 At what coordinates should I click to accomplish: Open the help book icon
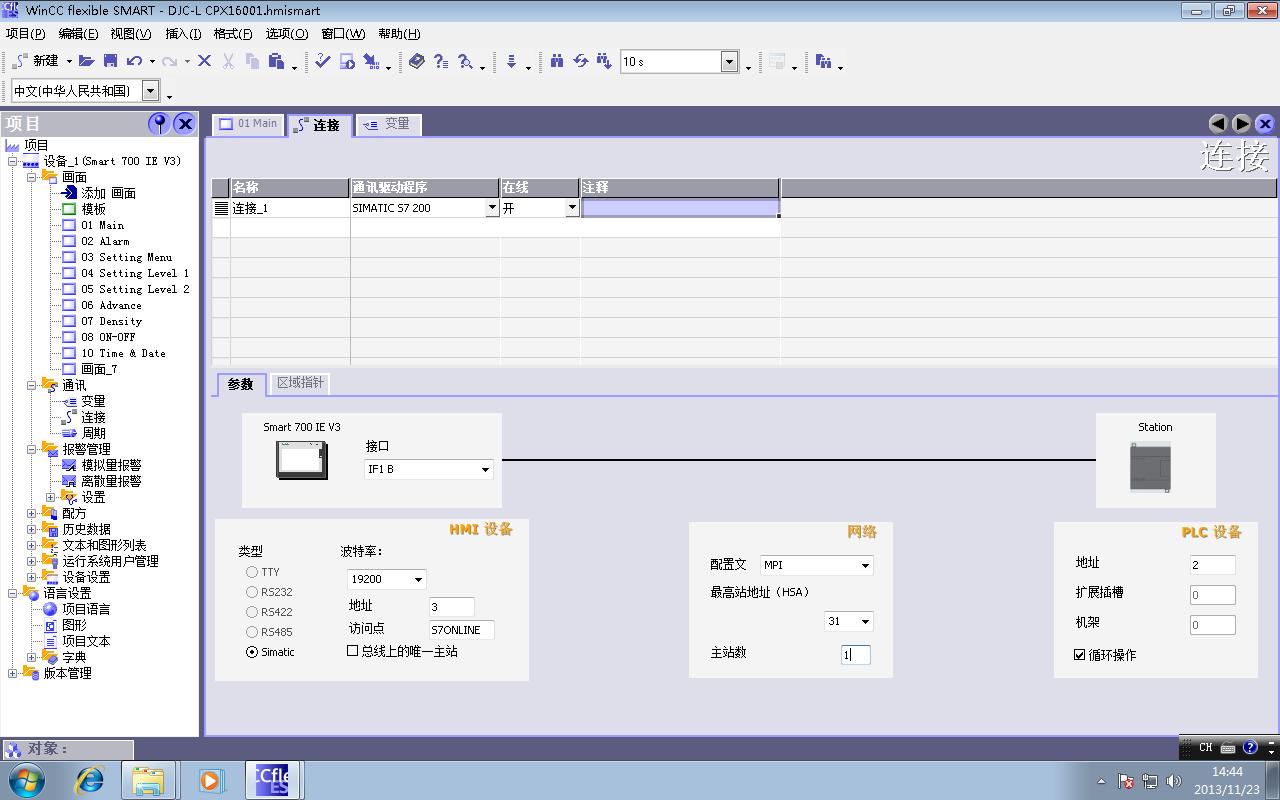[x=417, y=61]
